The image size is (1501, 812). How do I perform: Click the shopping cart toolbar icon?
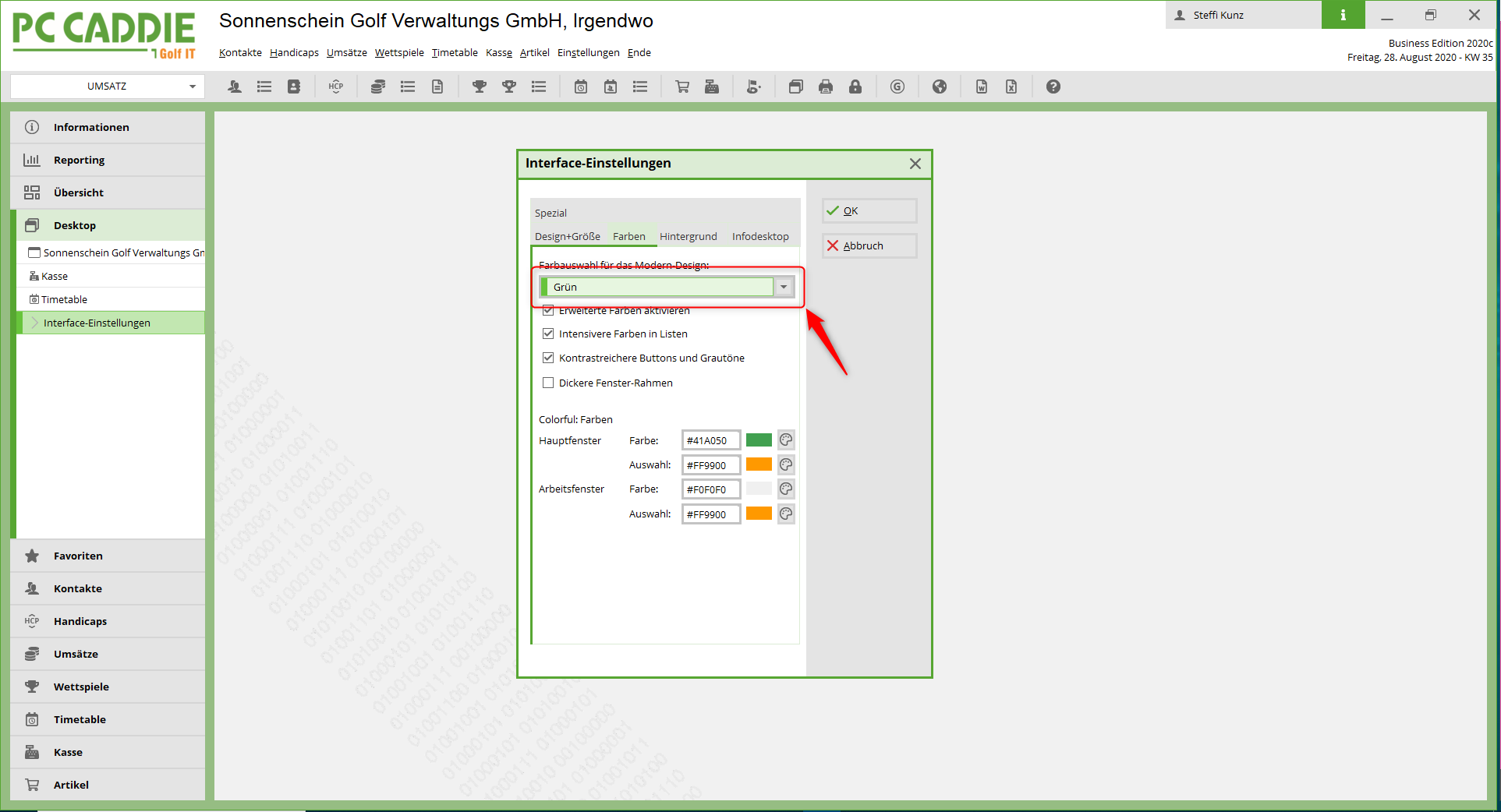682,86
